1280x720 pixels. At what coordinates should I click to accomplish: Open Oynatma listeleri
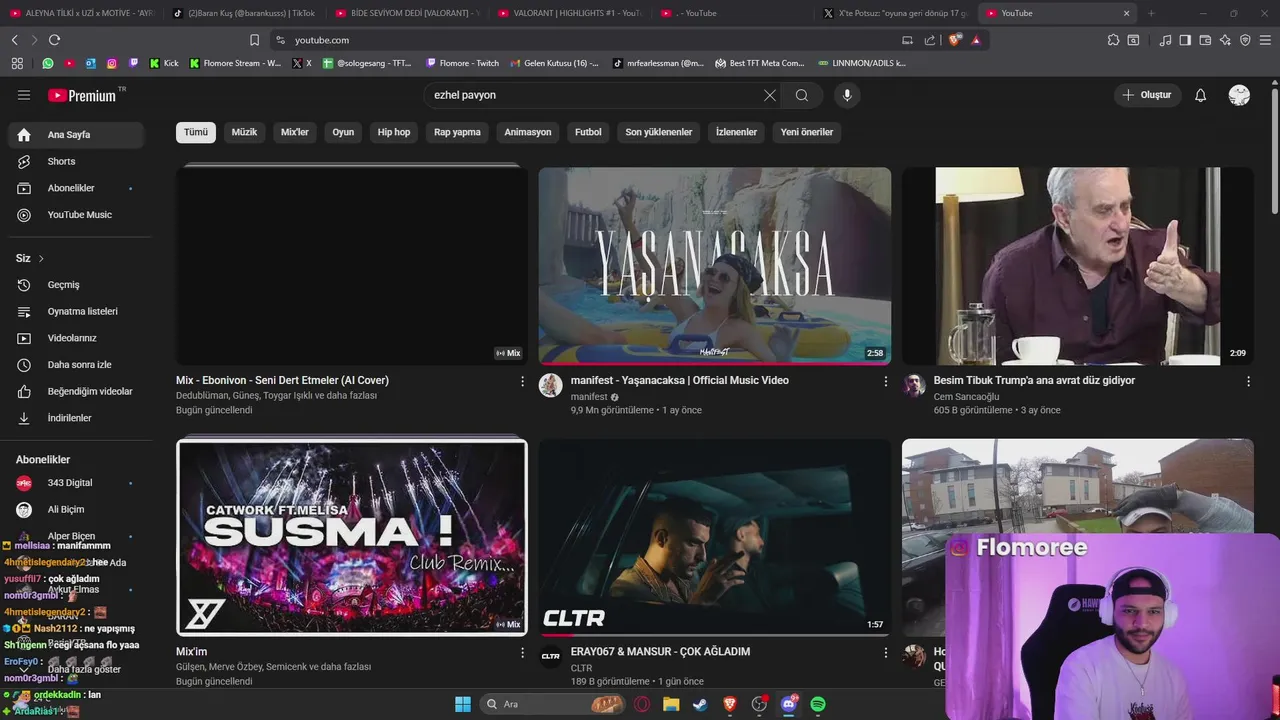[76, 311]
